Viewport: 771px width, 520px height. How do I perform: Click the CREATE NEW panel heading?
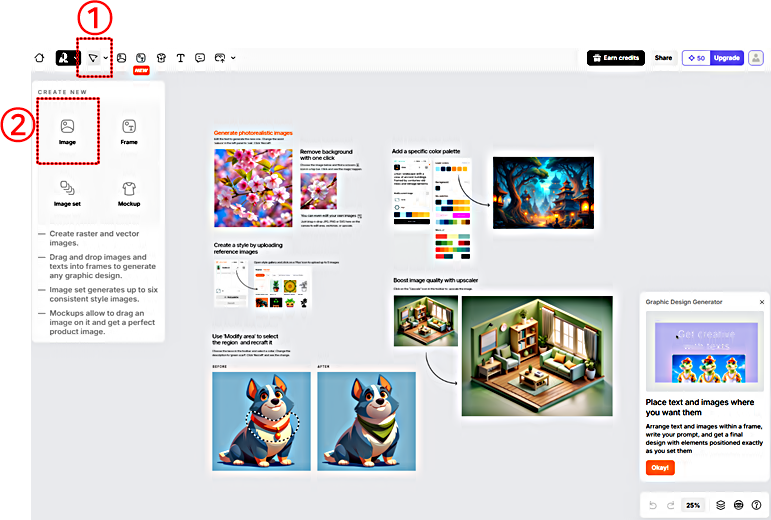pyautogui.click(x=62, y=92)
